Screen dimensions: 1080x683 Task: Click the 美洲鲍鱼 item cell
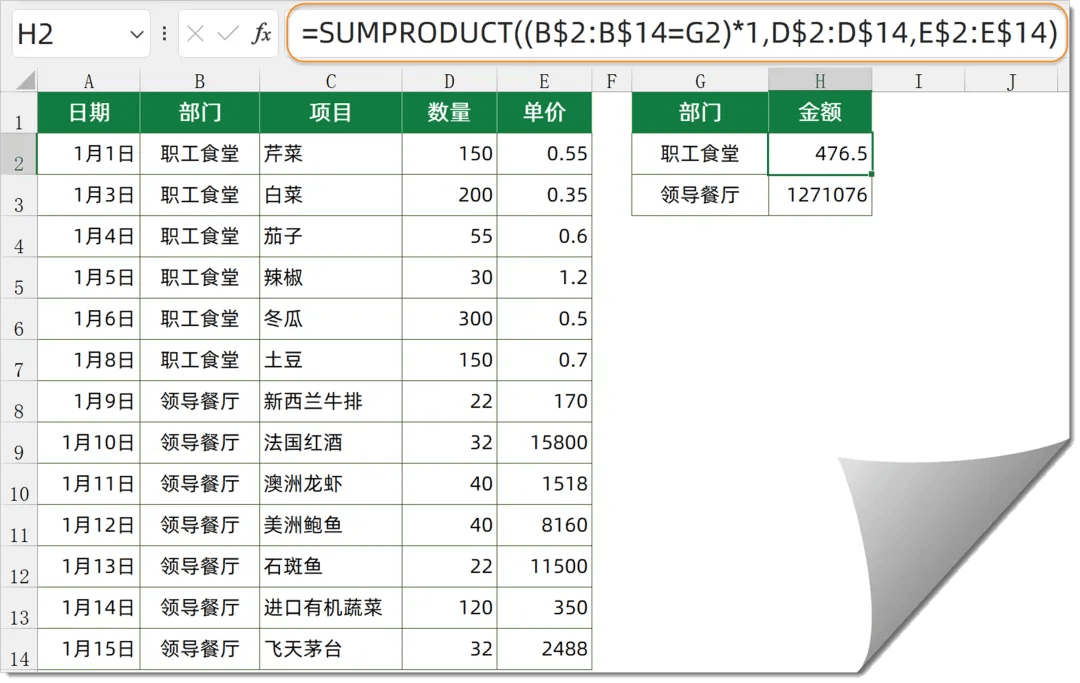point(331,525)
